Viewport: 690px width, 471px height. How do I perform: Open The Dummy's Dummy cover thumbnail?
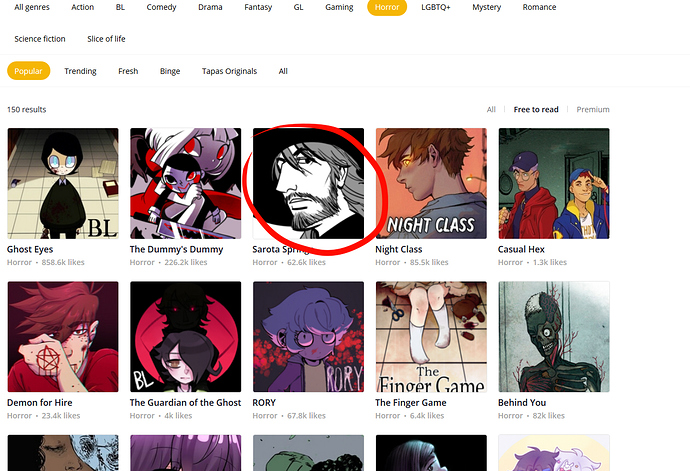coord(185,183)
